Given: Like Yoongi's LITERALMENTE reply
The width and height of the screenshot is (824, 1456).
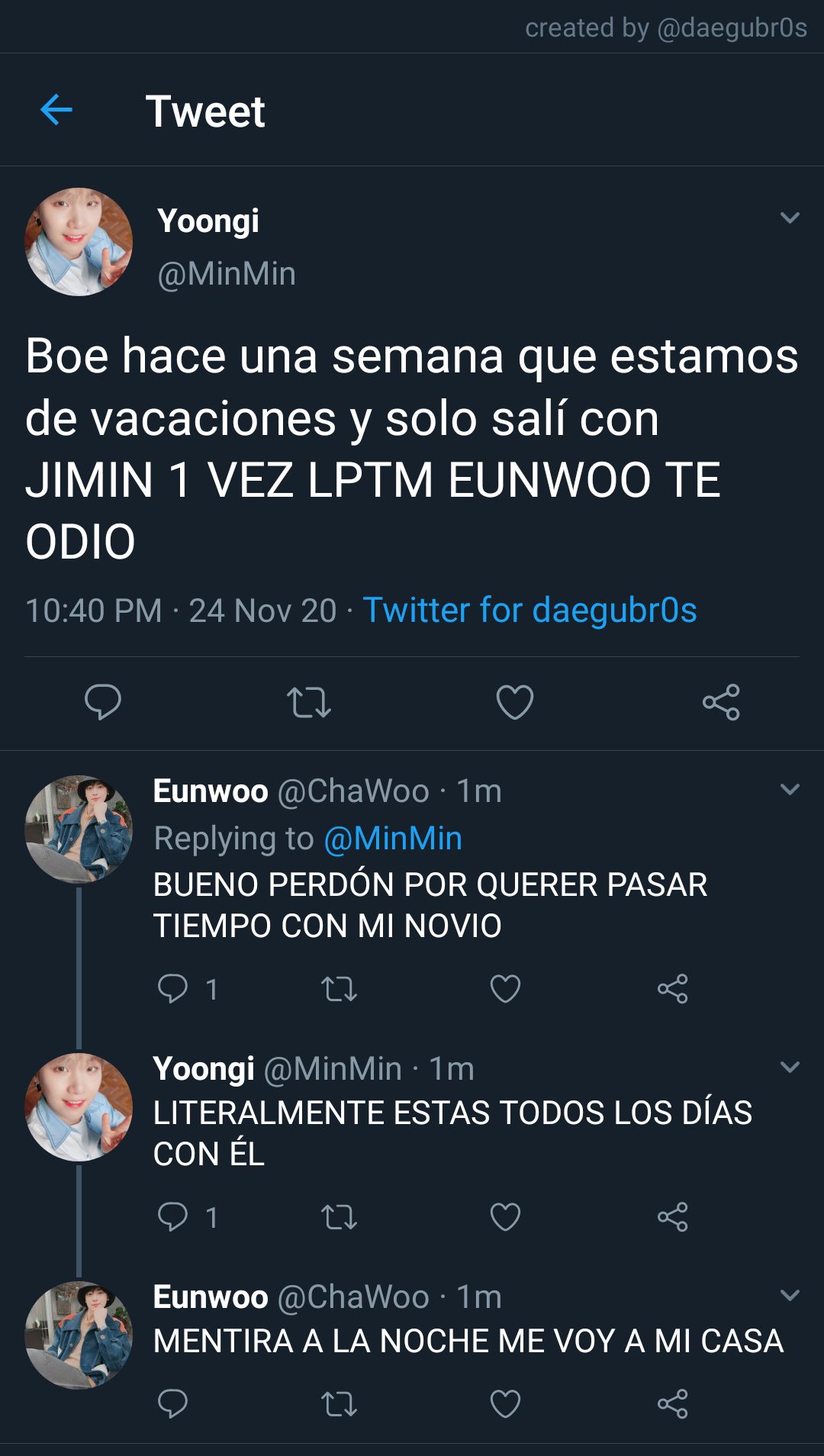Looking at the screenshot, I should point(505,1216).
